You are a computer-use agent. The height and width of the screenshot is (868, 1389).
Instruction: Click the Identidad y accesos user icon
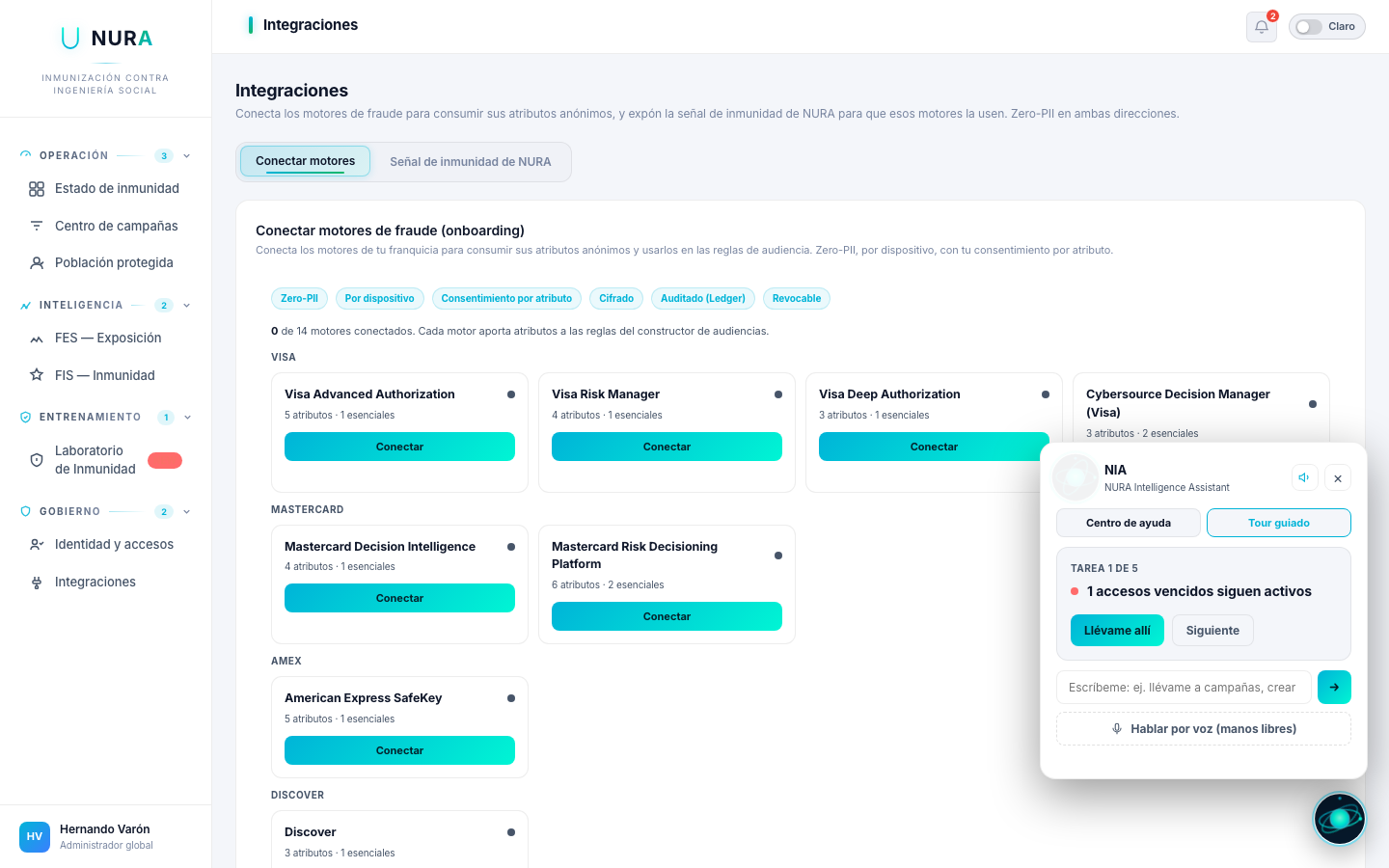(x=37, y=545)
